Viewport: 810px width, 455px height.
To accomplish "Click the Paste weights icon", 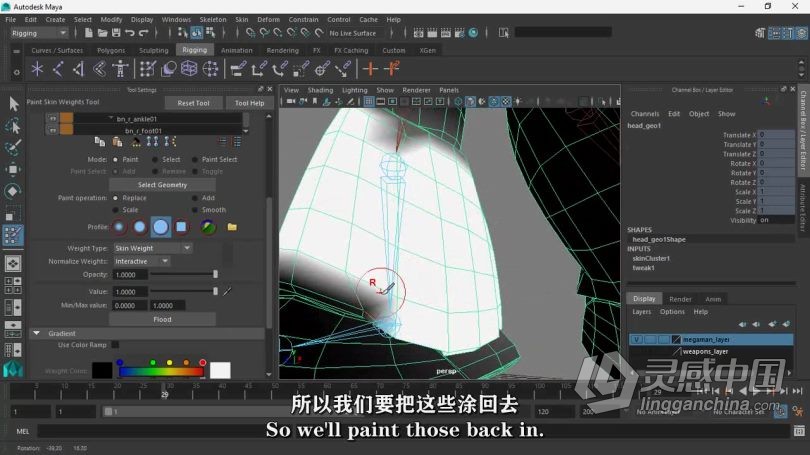I will coord(117,142).
